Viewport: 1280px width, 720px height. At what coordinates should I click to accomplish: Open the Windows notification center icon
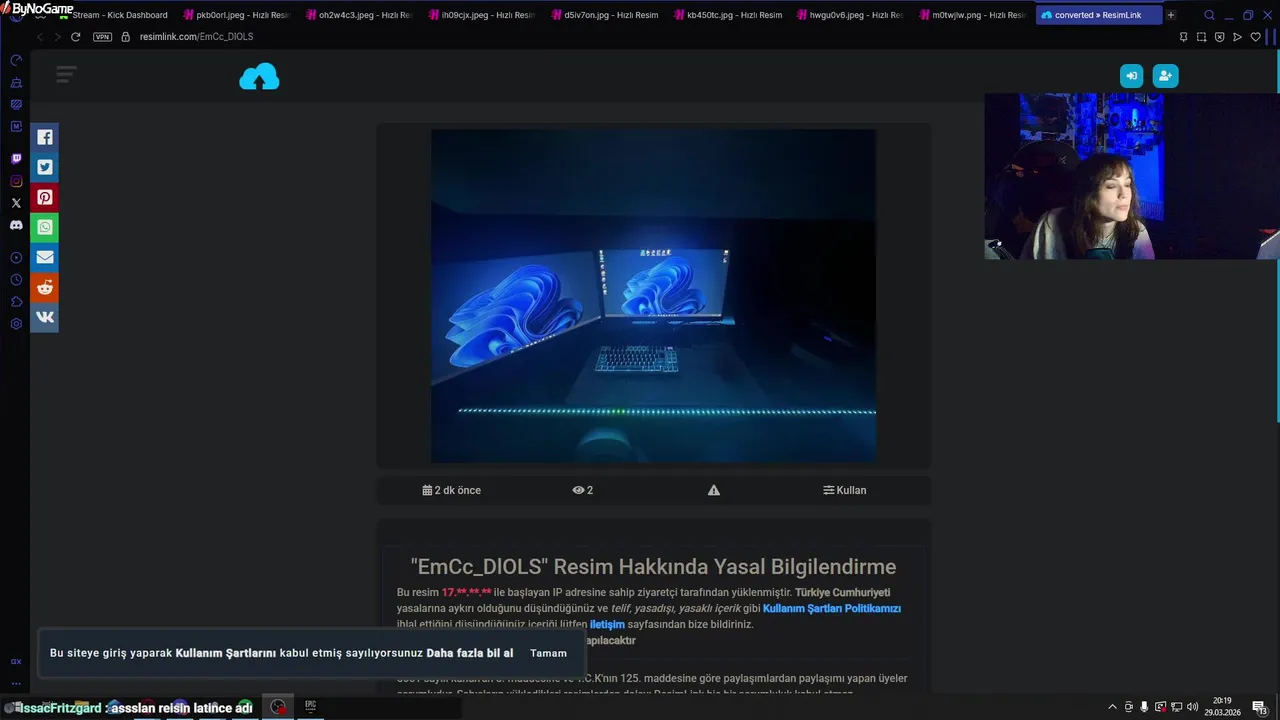[1260, 707]
